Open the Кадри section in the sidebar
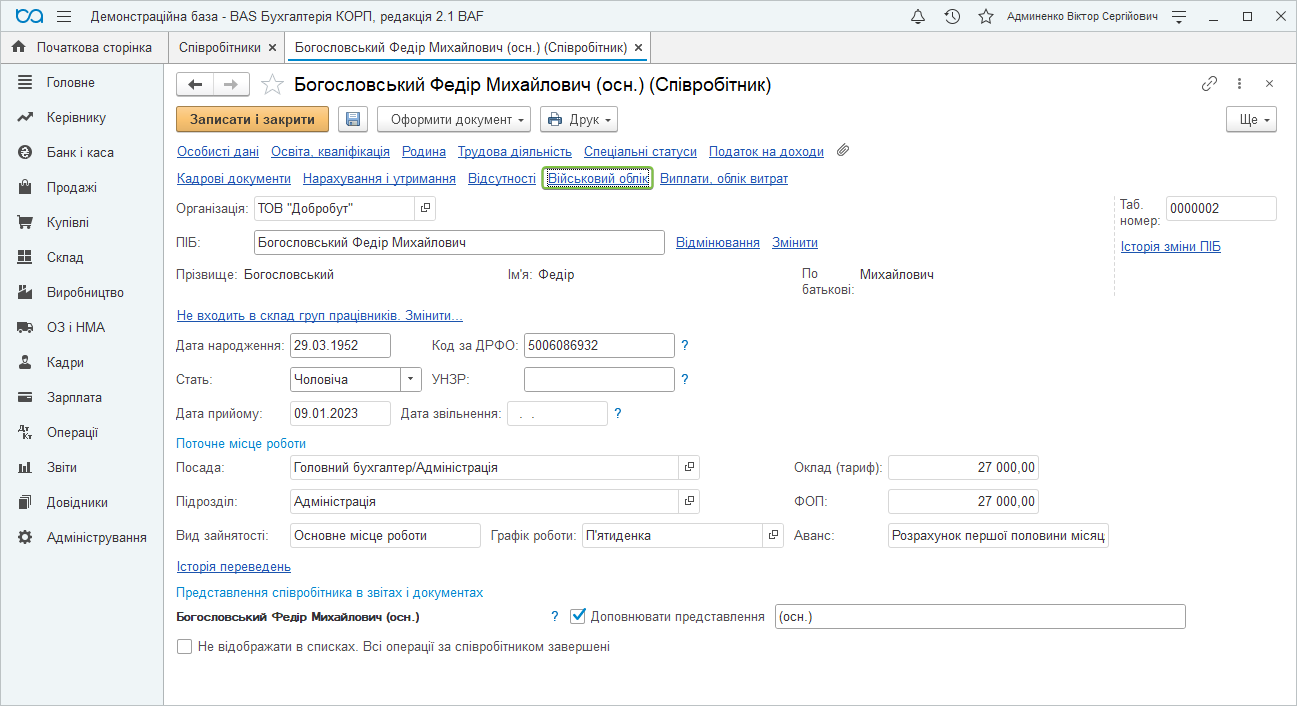 (65, 362)
